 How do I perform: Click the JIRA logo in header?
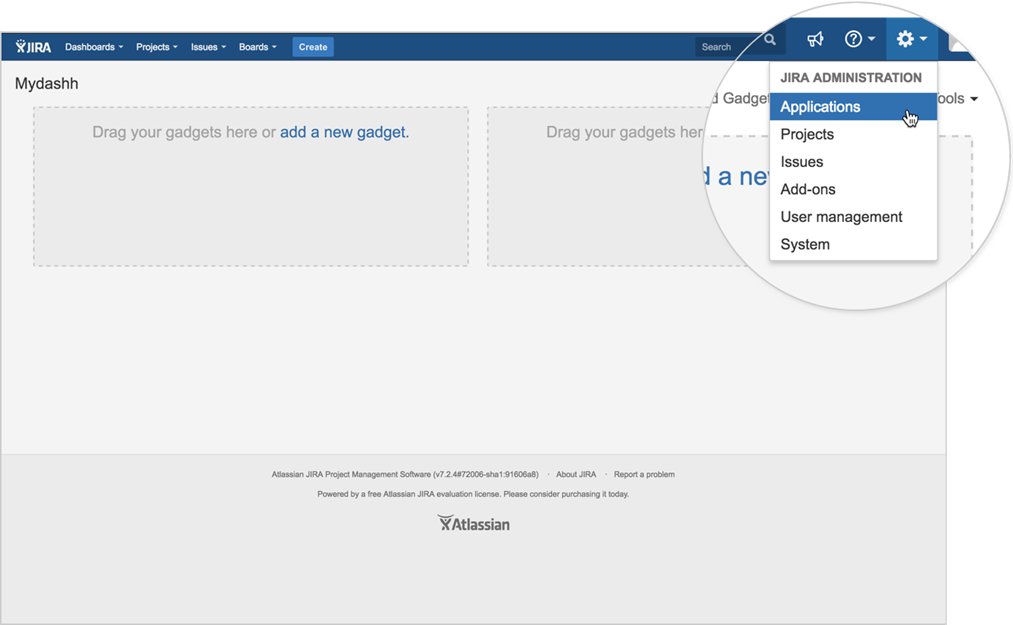click(x=33, y=47)
